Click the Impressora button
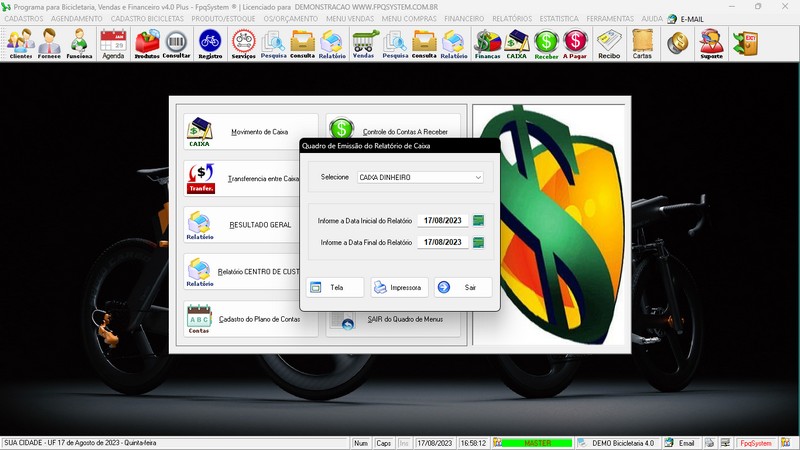This screenshot has height=450, width=800. [399, 287]
